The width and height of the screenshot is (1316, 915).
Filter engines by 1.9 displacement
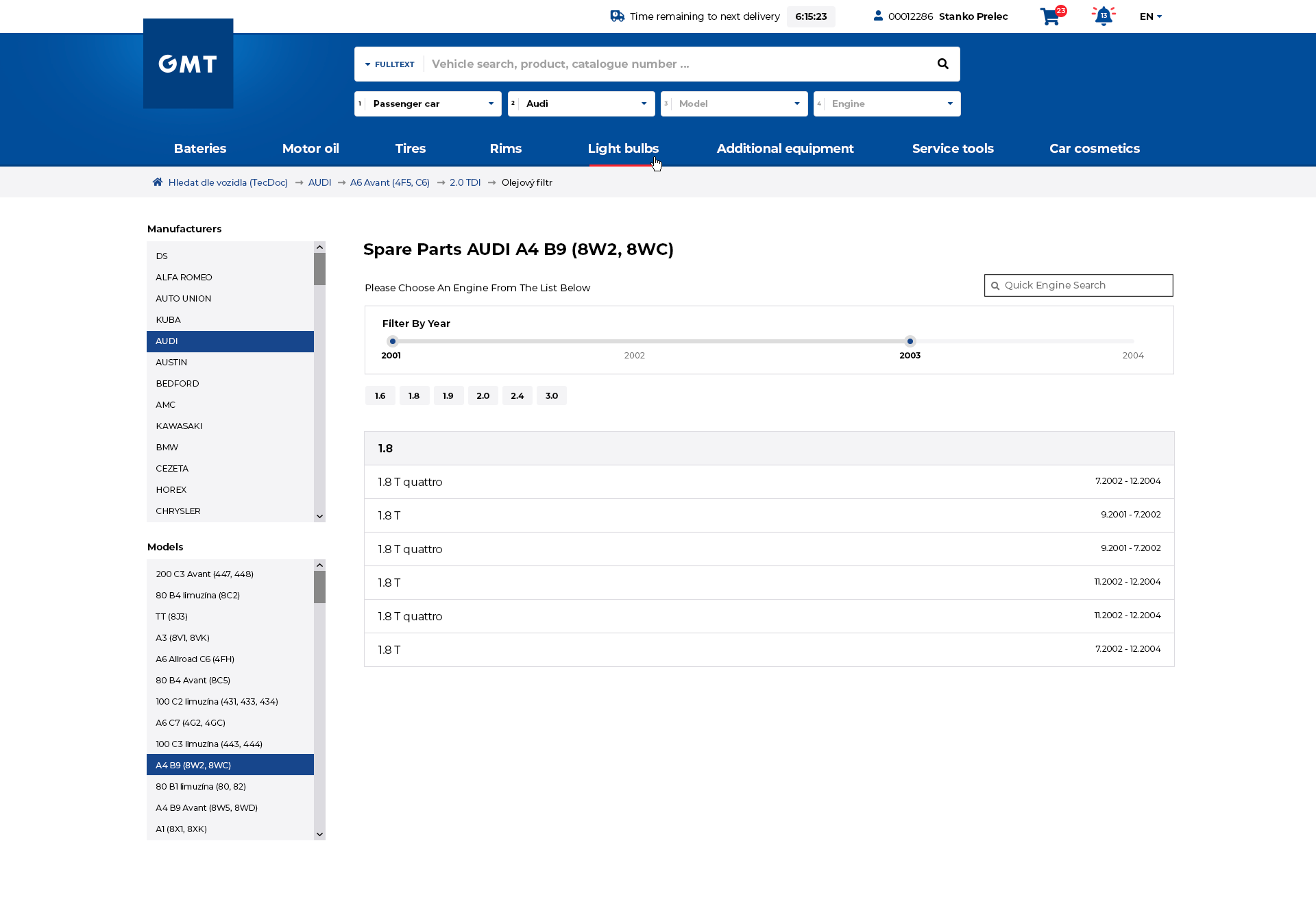click(x=448, y=395)
